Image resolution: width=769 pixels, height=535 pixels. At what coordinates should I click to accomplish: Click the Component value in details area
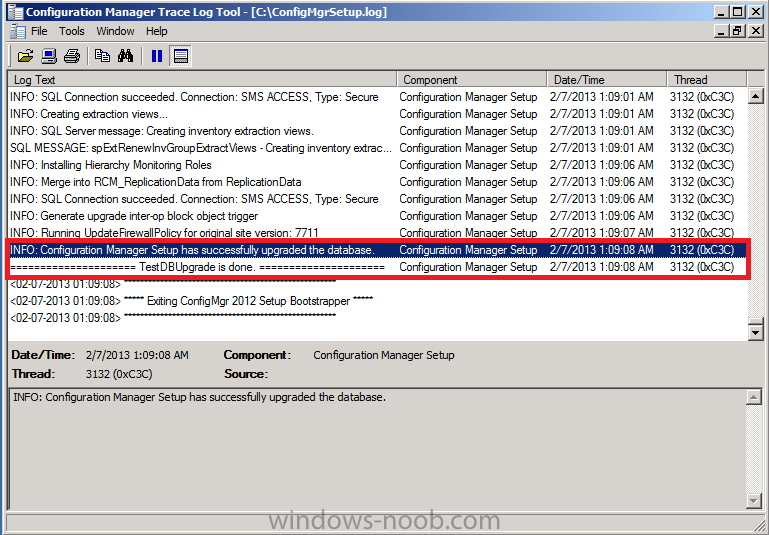click(x=384, y=355)
